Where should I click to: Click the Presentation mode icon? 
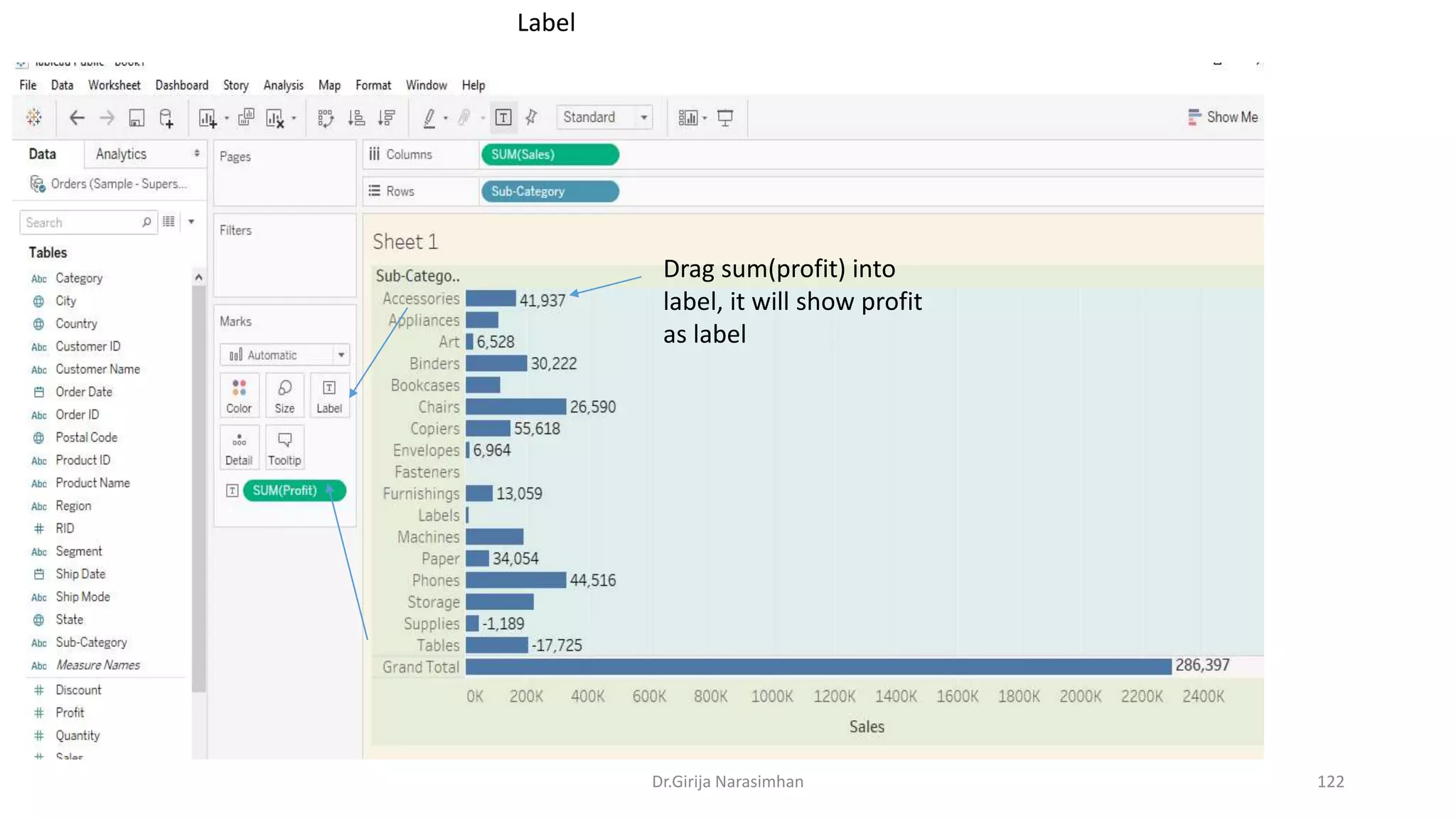point(725,118)
